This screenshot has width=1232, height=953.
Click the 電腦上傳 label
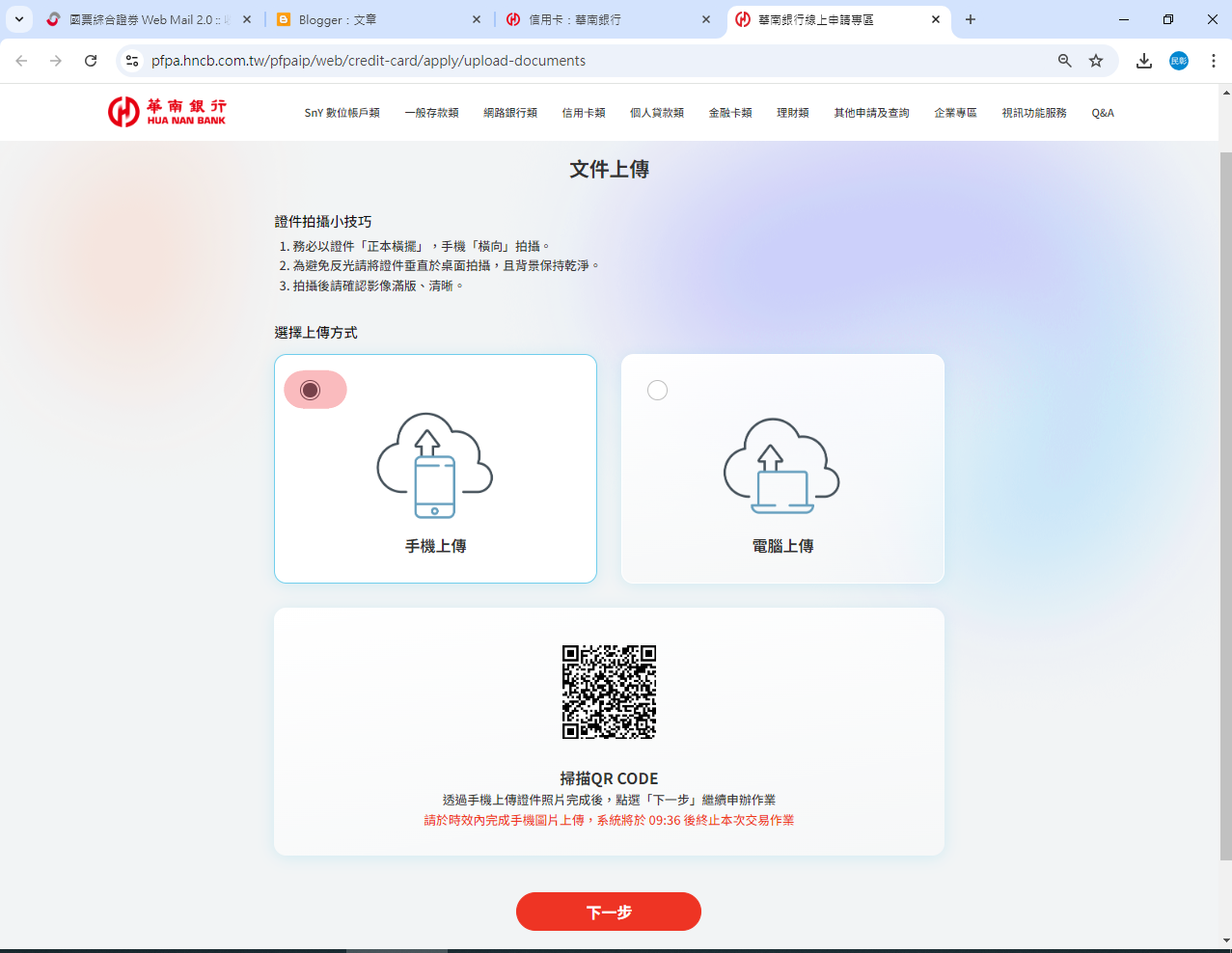coord(782,546)
